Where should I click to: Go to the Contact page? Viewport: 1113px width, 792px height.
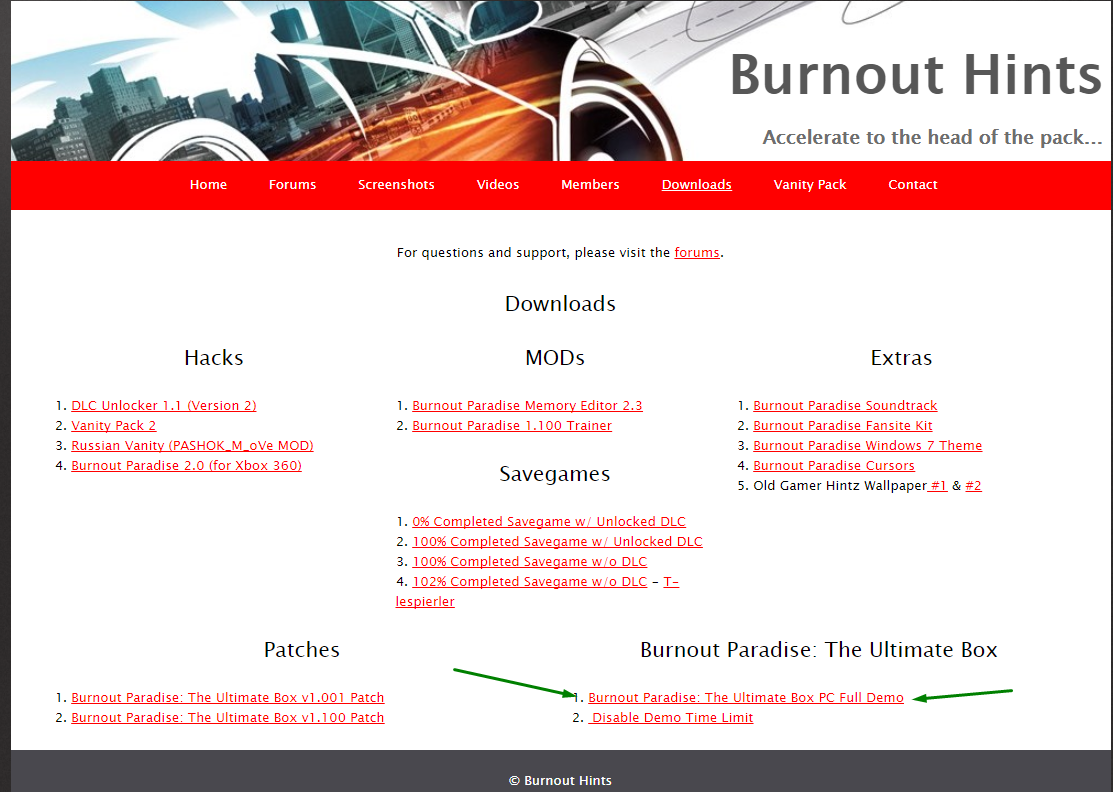[x=913, y=185]
